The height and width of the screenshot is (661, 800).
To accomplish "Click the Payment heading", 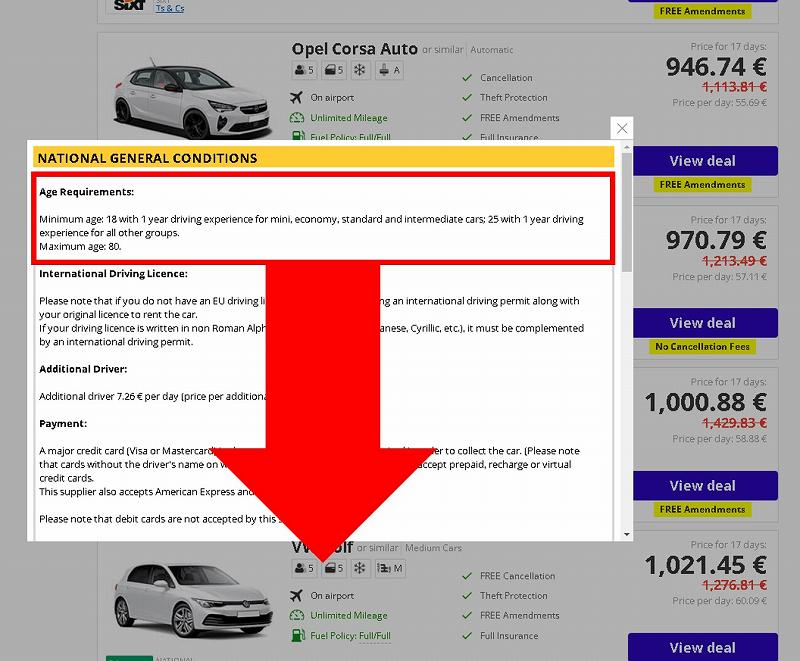I will point(63,424).
